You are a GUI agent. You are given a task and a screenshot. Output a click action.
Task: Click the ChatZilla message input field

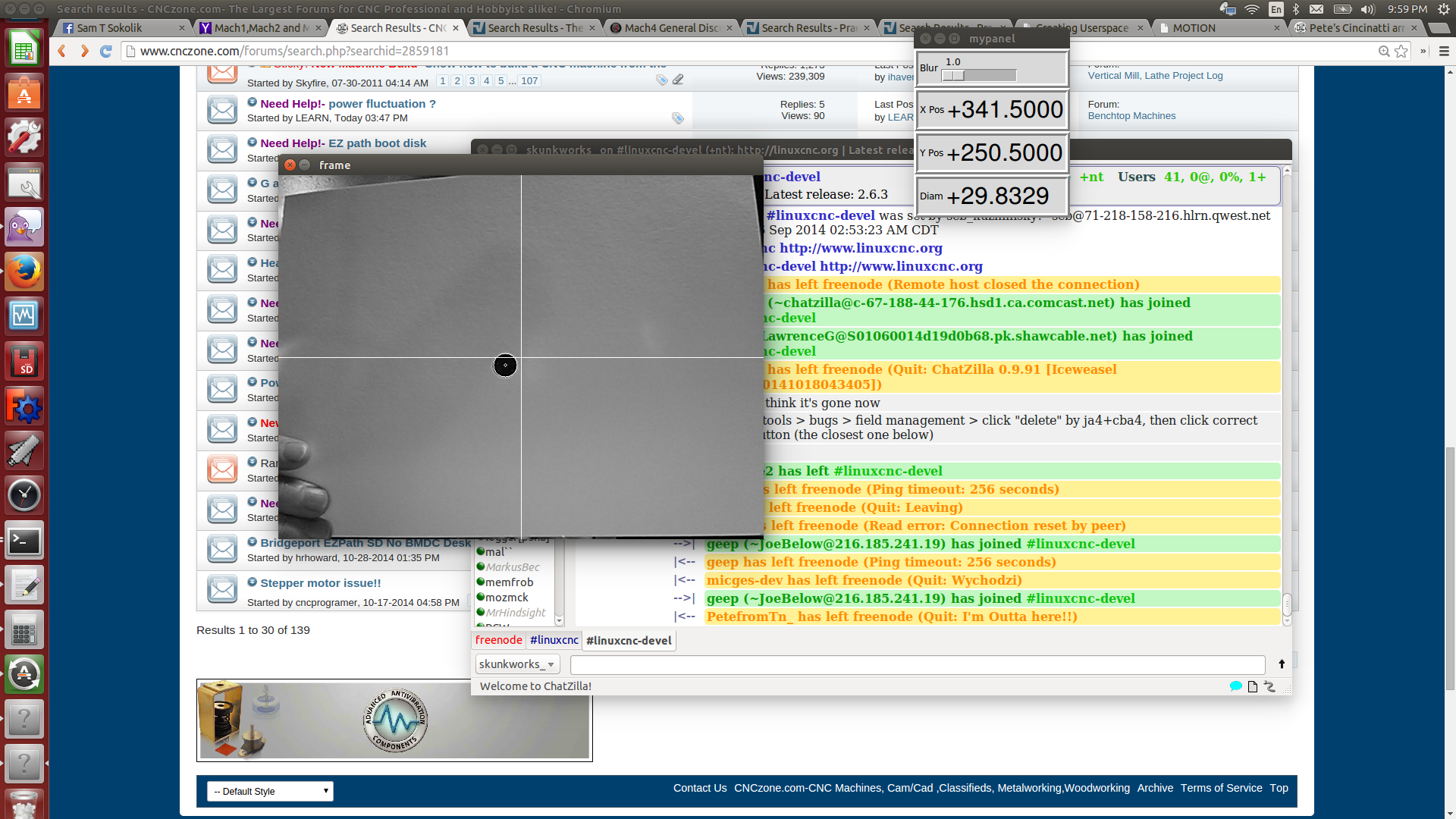click(918, 665)
